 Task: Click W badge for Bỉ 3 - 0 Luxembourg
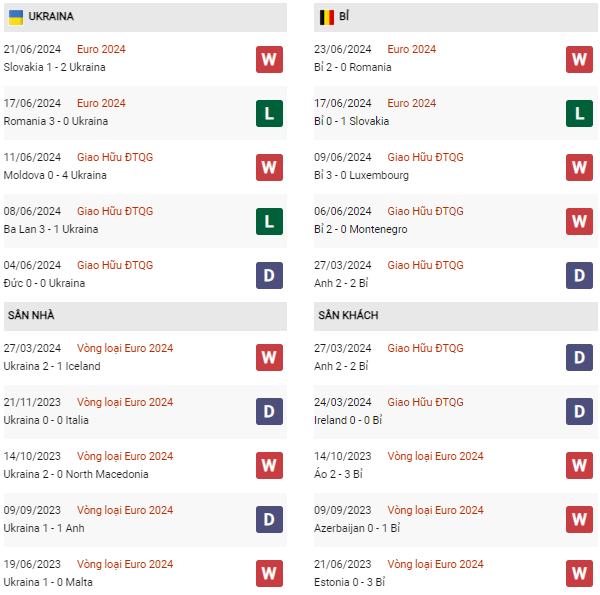point(579,167)
